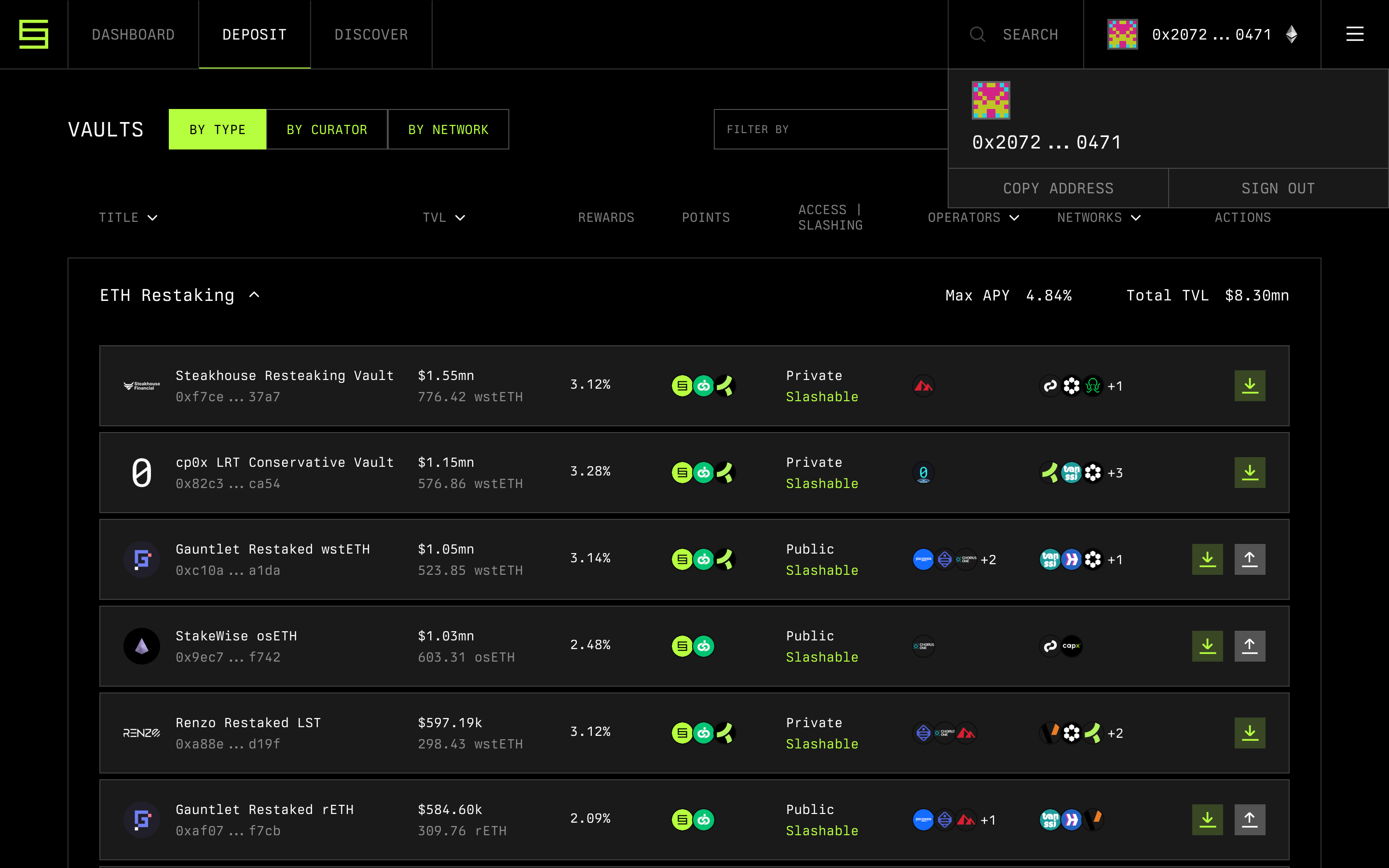This screenshot has width=1389, height=868.
Task: Group vaults By Type
Action: pos(218,129)
